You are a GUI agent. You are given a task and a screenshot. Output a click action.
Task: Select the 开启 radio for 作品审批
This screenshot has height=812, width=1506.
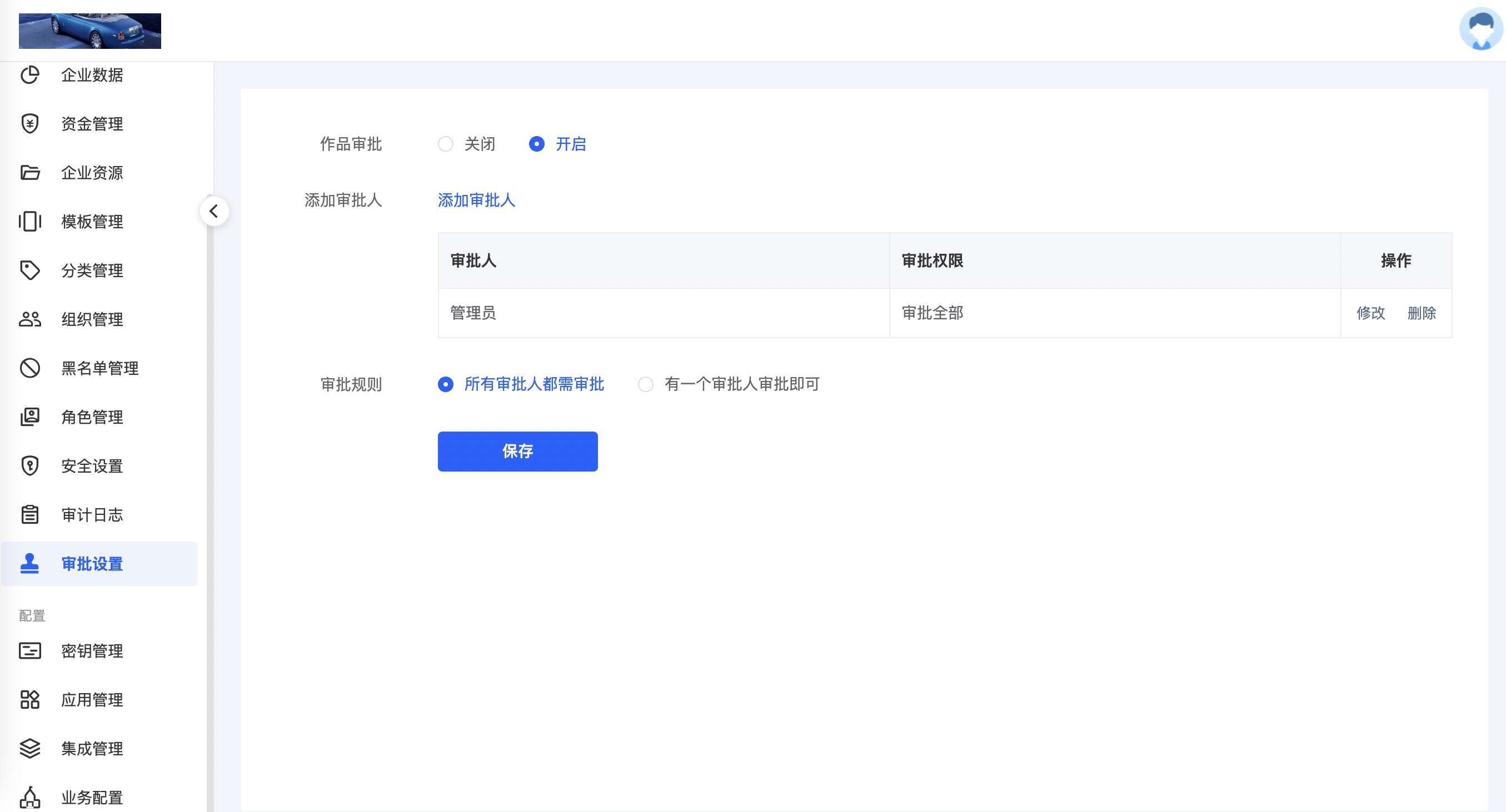click(x=536, y=144)
